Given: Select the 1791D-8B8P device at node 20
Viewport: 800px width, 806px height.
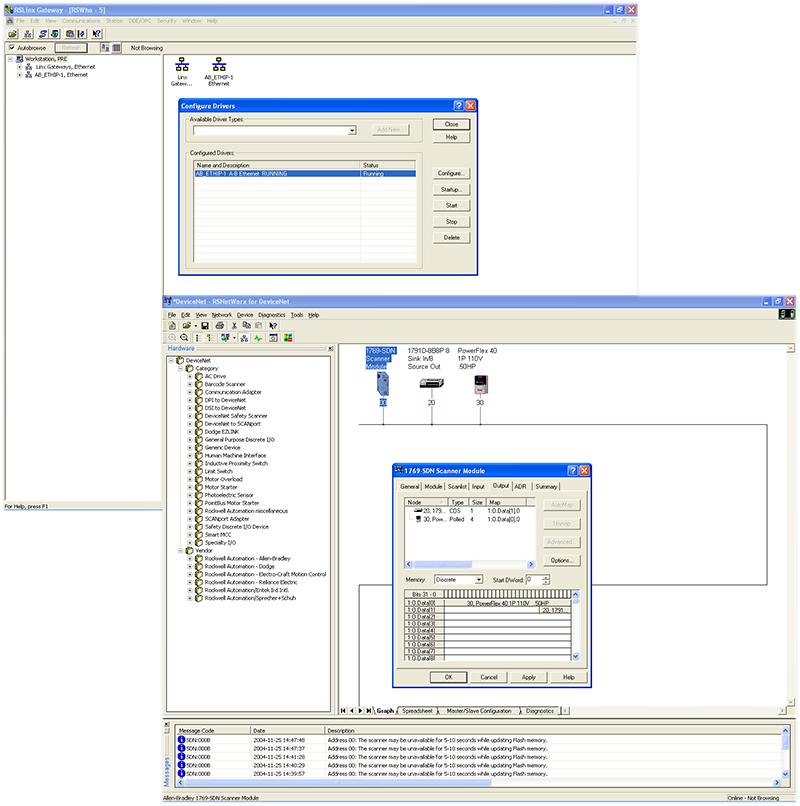Looking at the screenshot, I should 432,384.
